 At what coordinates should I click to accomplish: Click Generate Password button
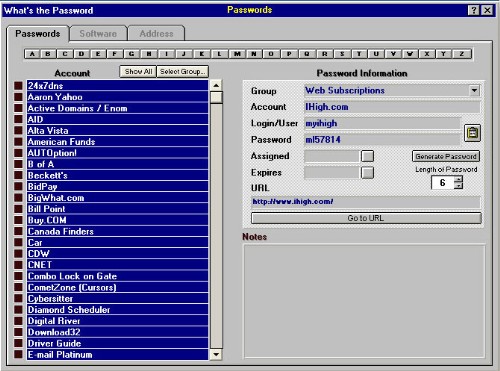point(446,156)
